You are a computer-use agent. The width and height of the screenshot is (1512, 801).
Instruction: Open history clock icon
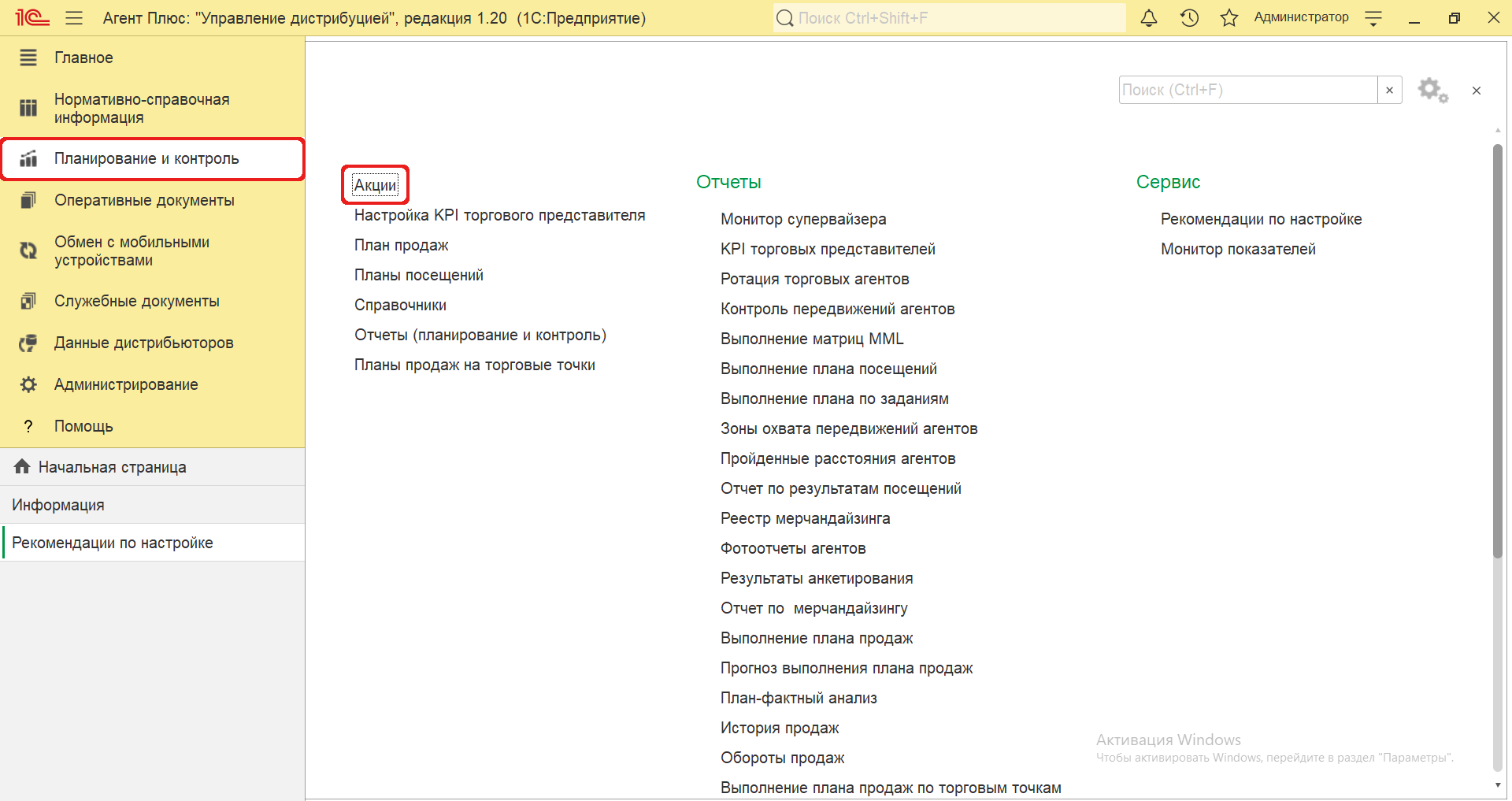(x=1189, y=17)
